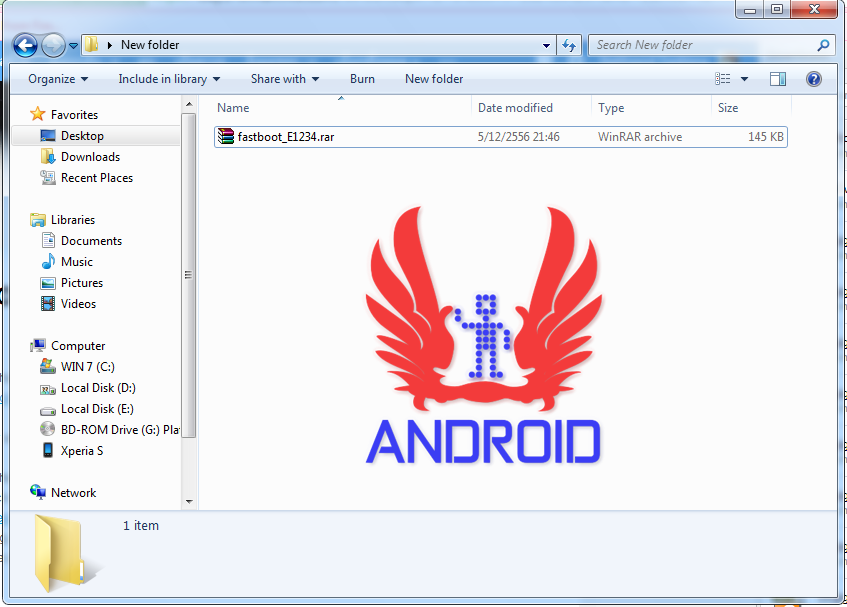Image resolution: width=847 pixels, height=607 pixels.
Task: Click the WIN 7 (C:) drive icon
Action: 48,367
